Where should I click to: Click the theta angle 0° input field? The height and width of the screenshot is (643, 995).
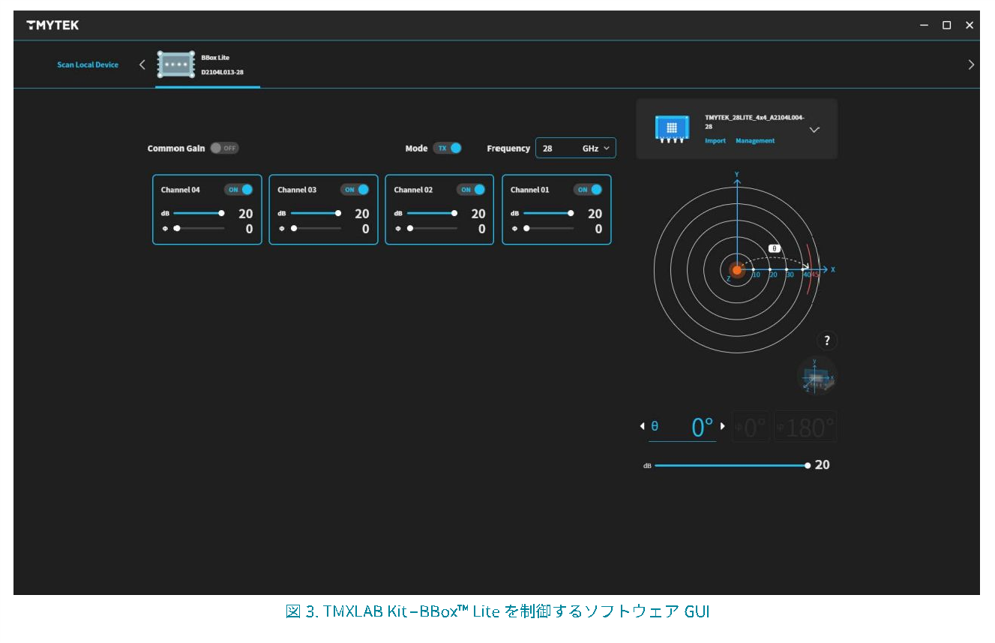[x=683, y=427]
